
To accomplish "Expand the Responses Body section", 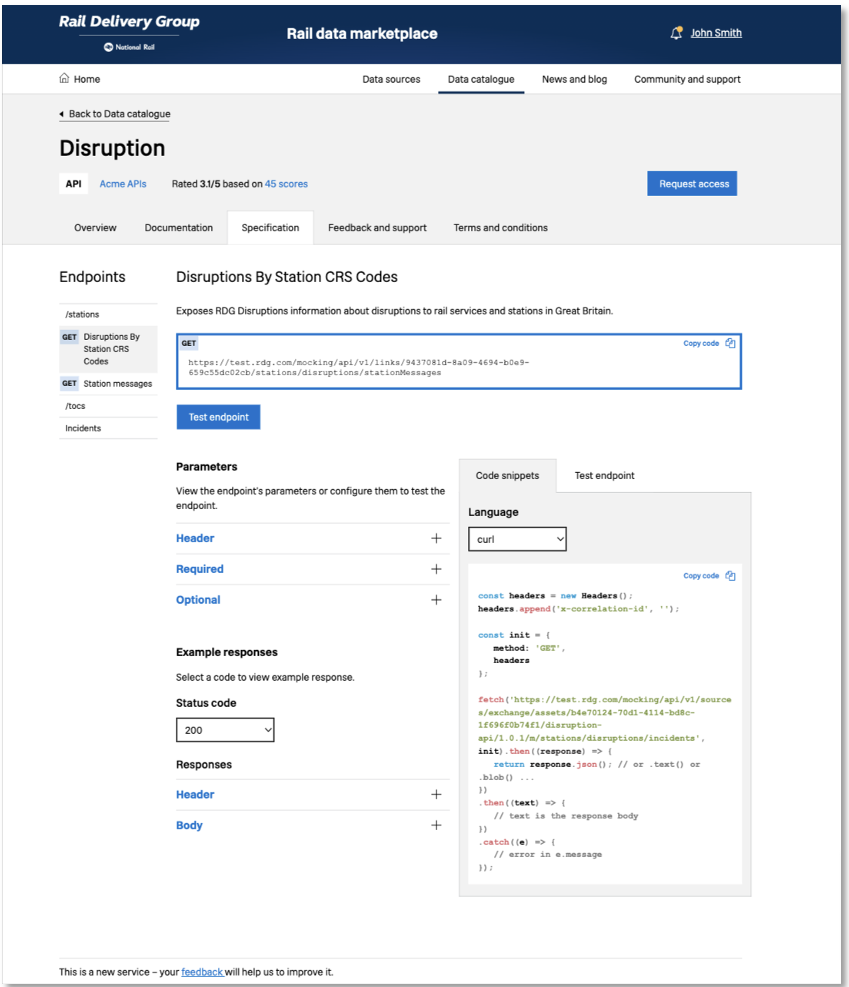I will pos(436,826).
